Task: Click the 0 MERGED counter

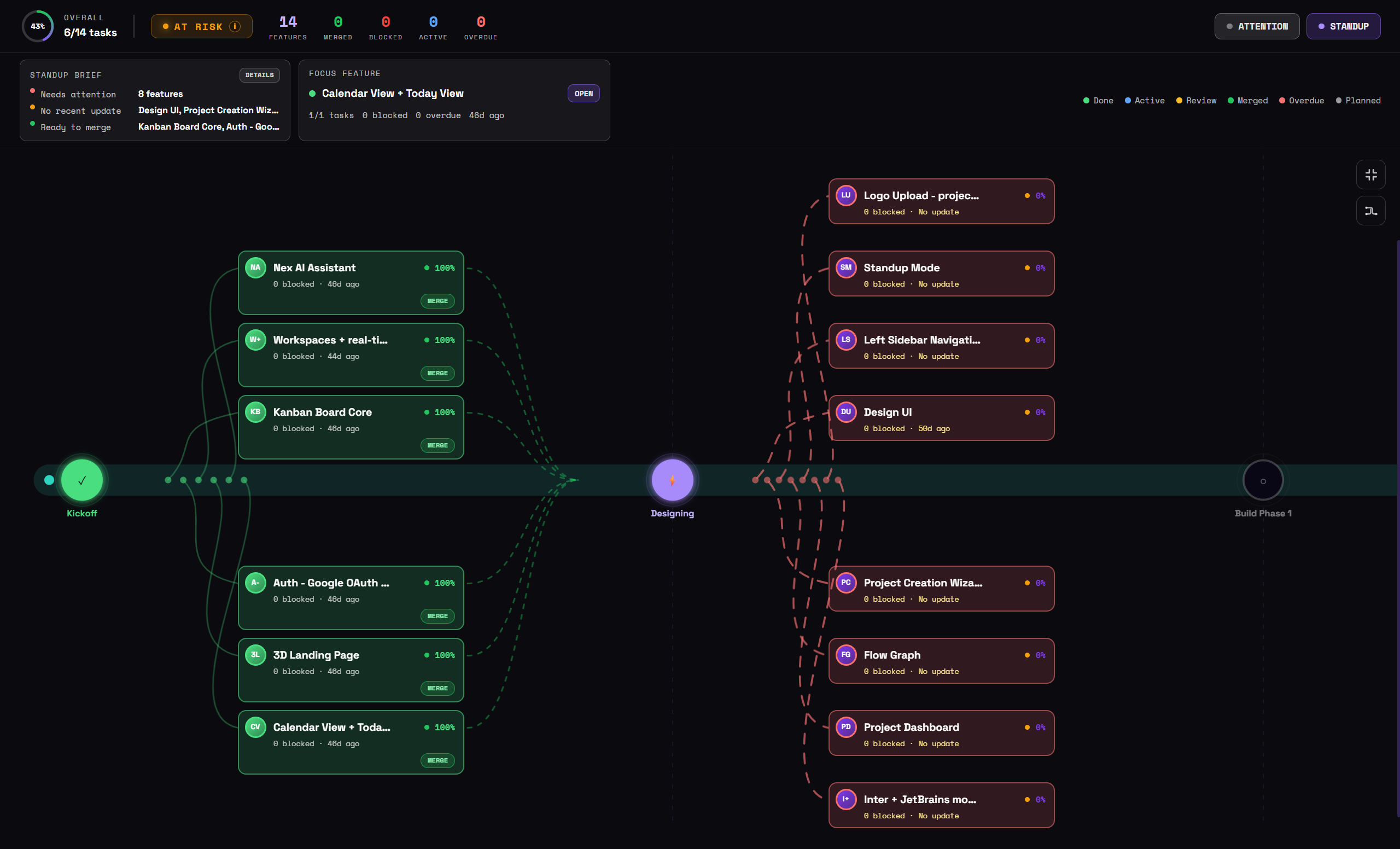Action: click(x=338, y=27)
